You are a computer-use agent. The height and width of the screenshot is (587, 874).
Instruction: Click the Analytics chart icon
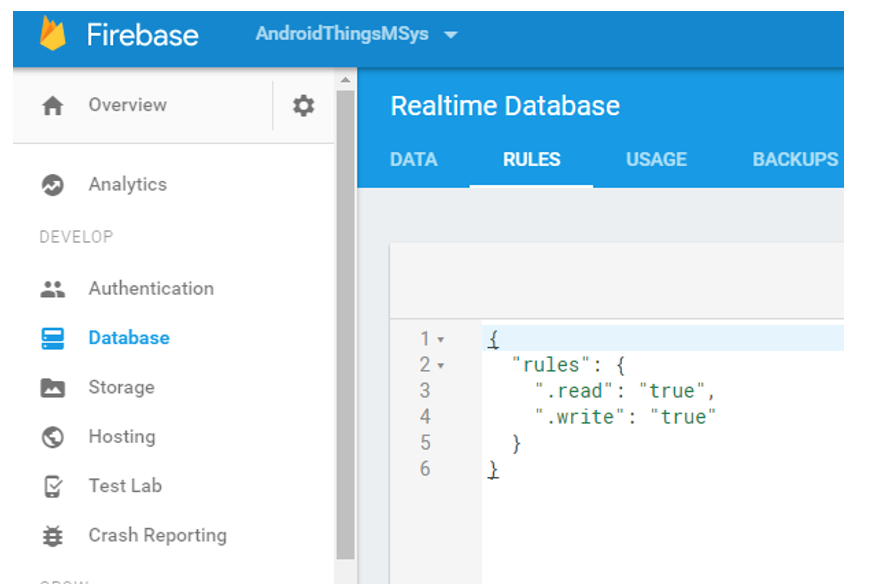tap(53, 185)
